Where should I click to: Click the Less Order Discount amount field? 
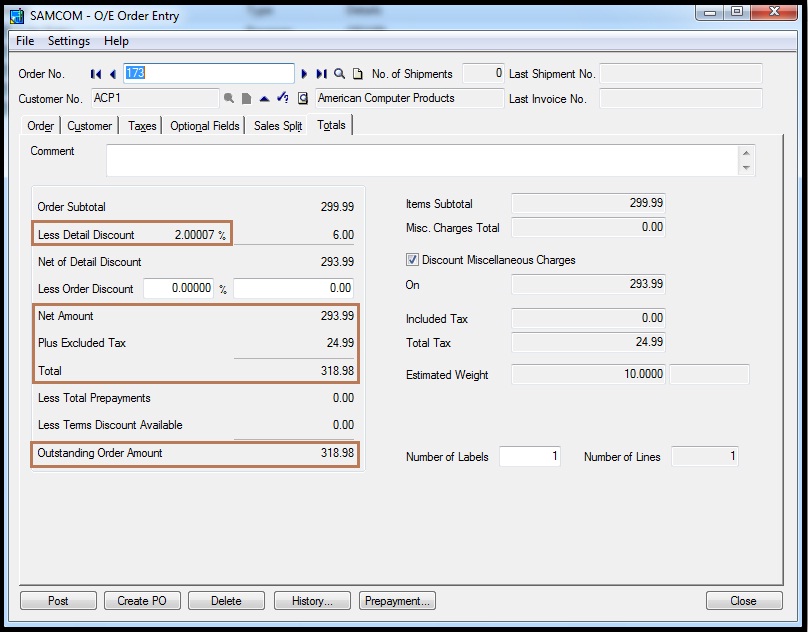pyautogui.click(x=294, y=288)
